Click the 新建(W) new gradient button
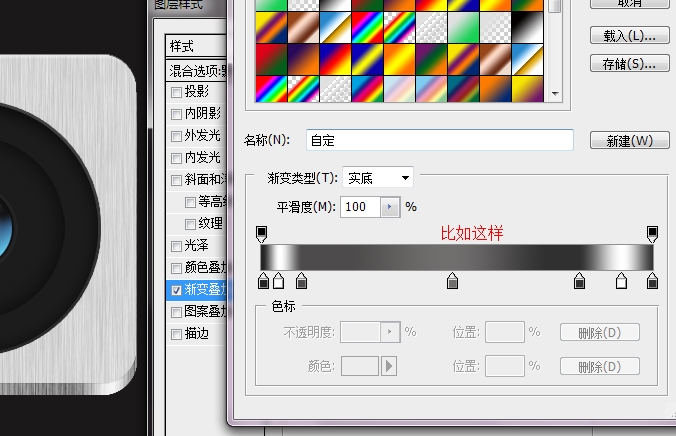This screenshot has width=676, height=436. coord(629,140)
